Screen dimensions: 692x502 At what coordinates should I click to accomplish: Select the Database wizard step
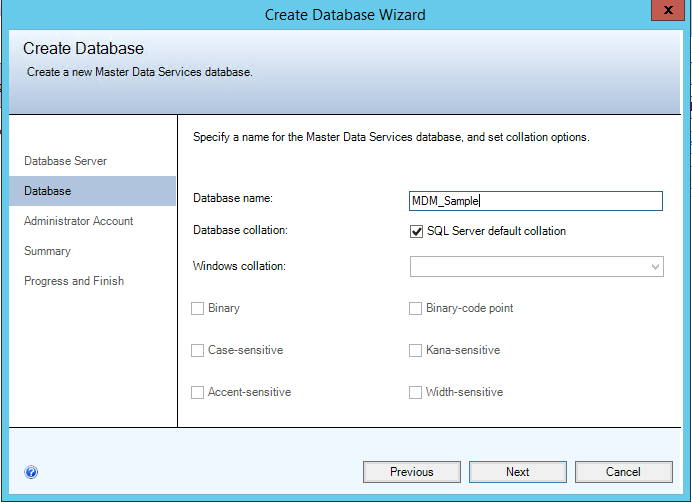point(92,191)
